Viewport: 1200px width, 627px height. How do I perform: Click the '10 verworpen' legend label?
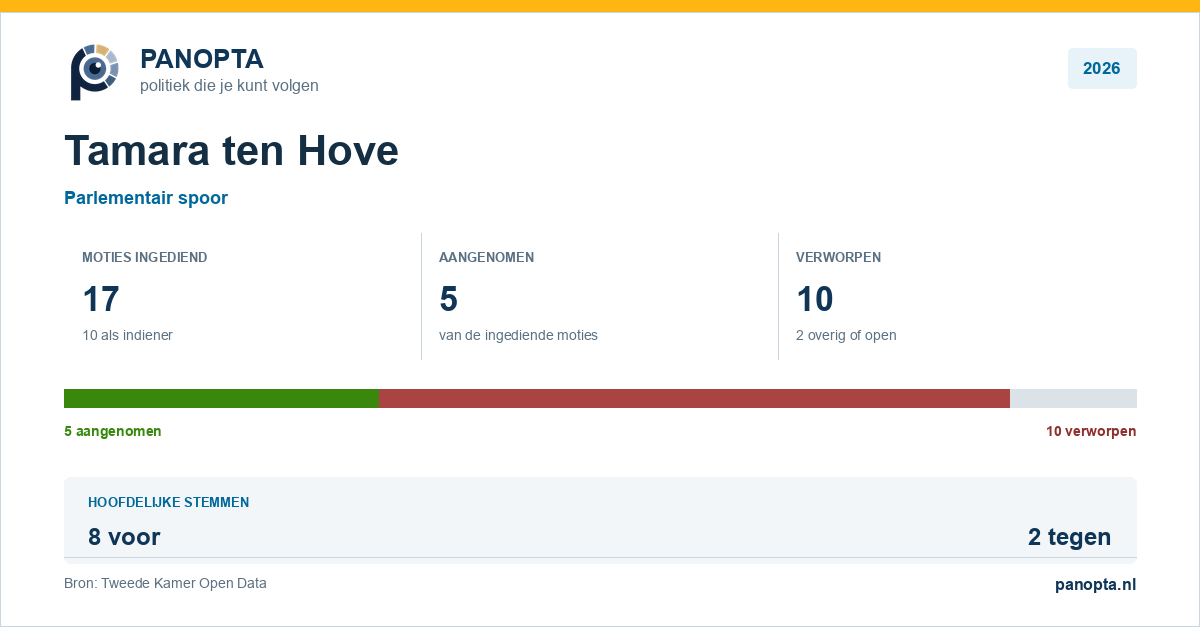[1091, 431]
